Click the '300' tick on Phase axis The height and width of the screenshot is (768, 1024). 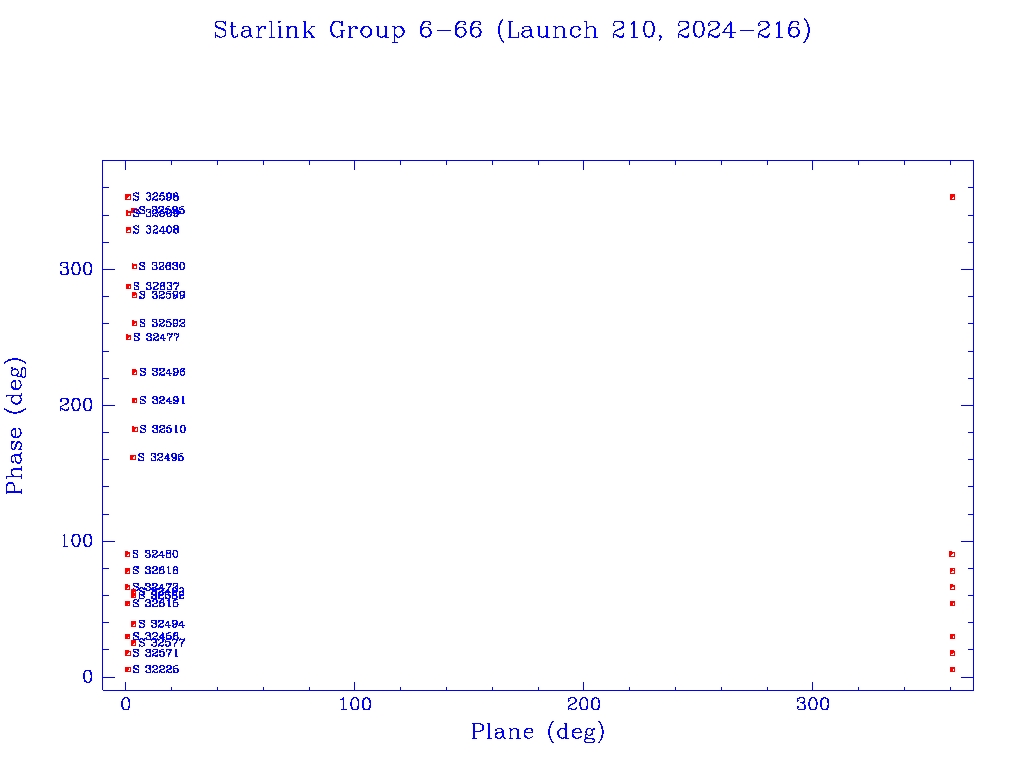point(76,269)
